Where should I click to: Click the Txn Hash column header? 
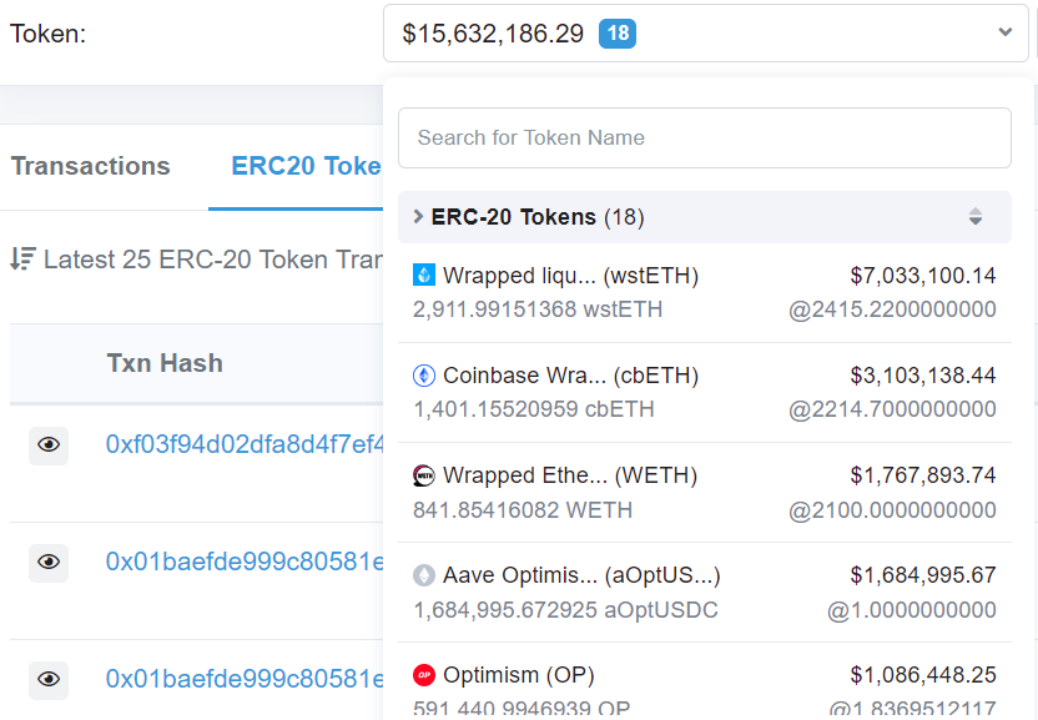[x=165, y=363]
